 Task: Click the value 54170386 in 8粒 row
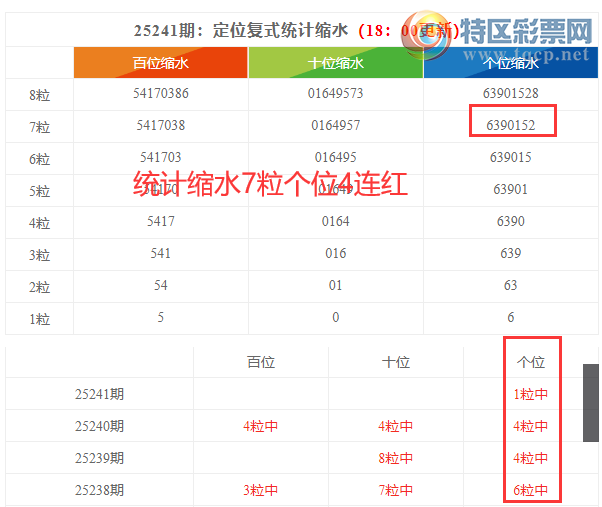pyautogui.click(x=161, y=93)
